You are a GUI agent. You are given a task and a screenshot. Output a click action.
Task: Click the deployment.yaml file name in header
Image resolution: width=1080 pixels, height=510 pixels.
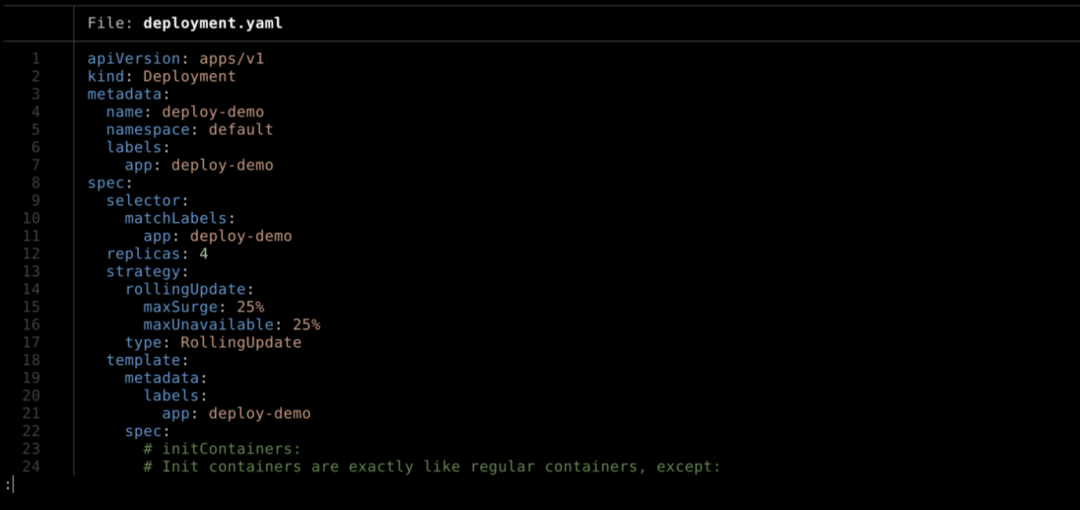click(213, 23)
